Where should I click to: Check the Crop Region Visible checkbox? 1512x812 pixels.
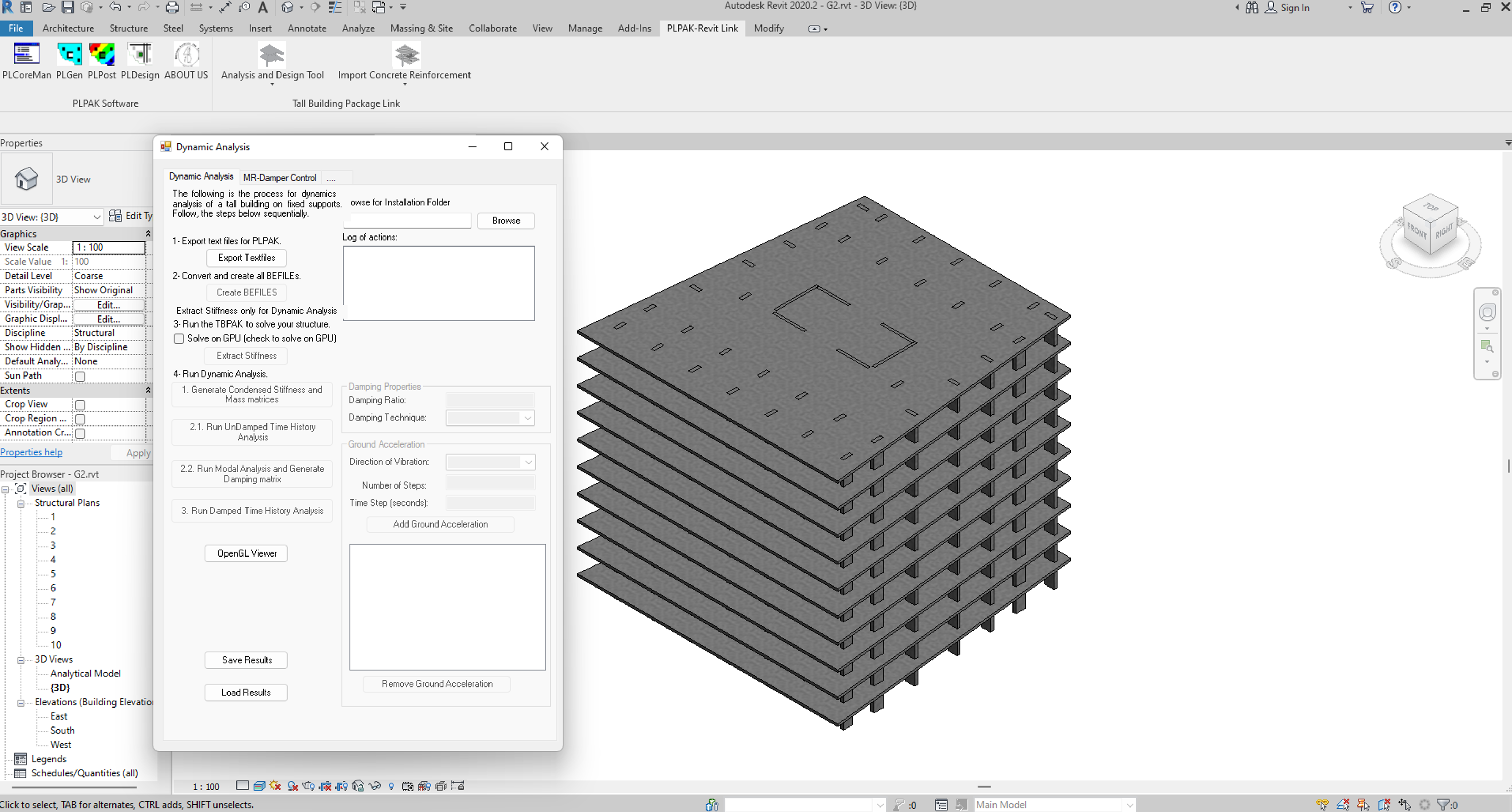click(x=80, y=419)
